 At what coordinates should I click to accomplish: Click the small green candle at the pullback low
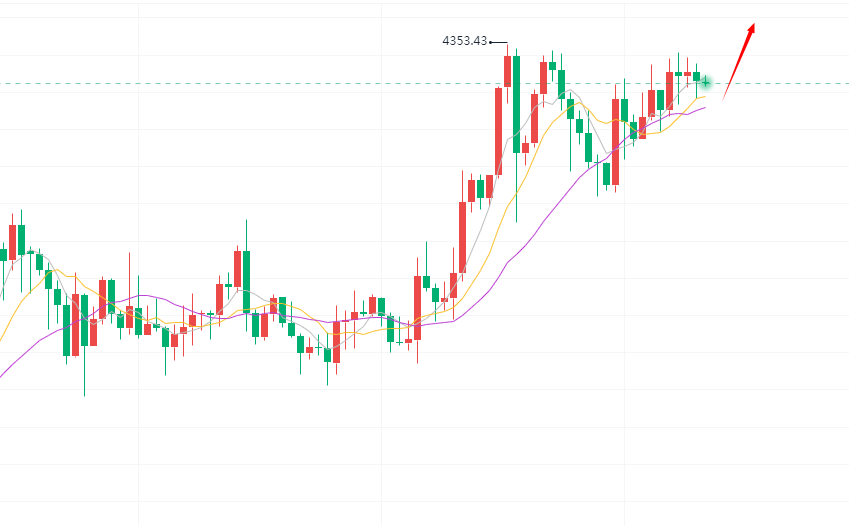pyautogui.click(x=605, y=174)
